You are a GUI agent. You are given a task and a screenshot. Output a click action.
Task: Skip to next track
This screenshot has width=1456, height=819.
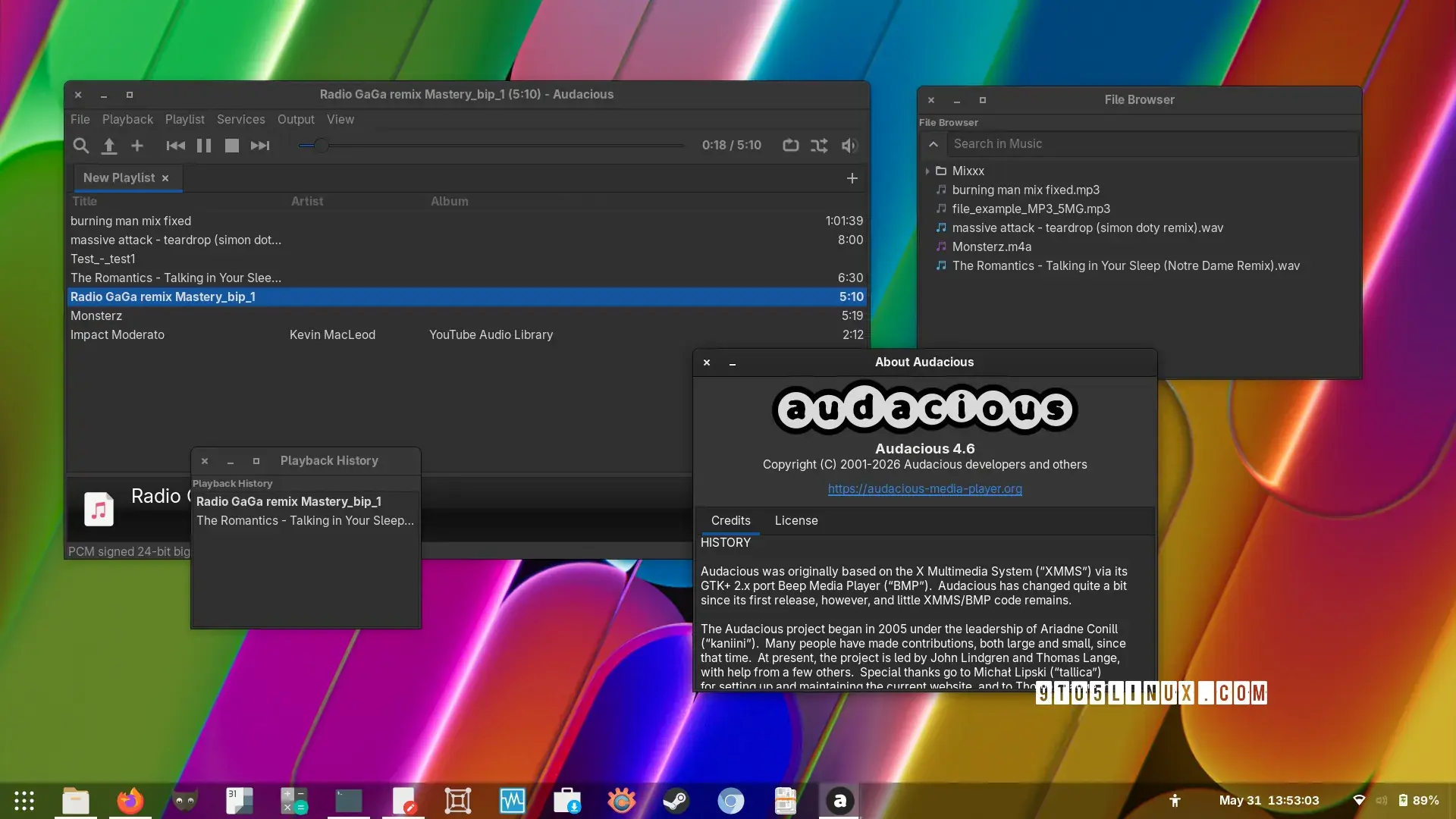tap(260, 146)
